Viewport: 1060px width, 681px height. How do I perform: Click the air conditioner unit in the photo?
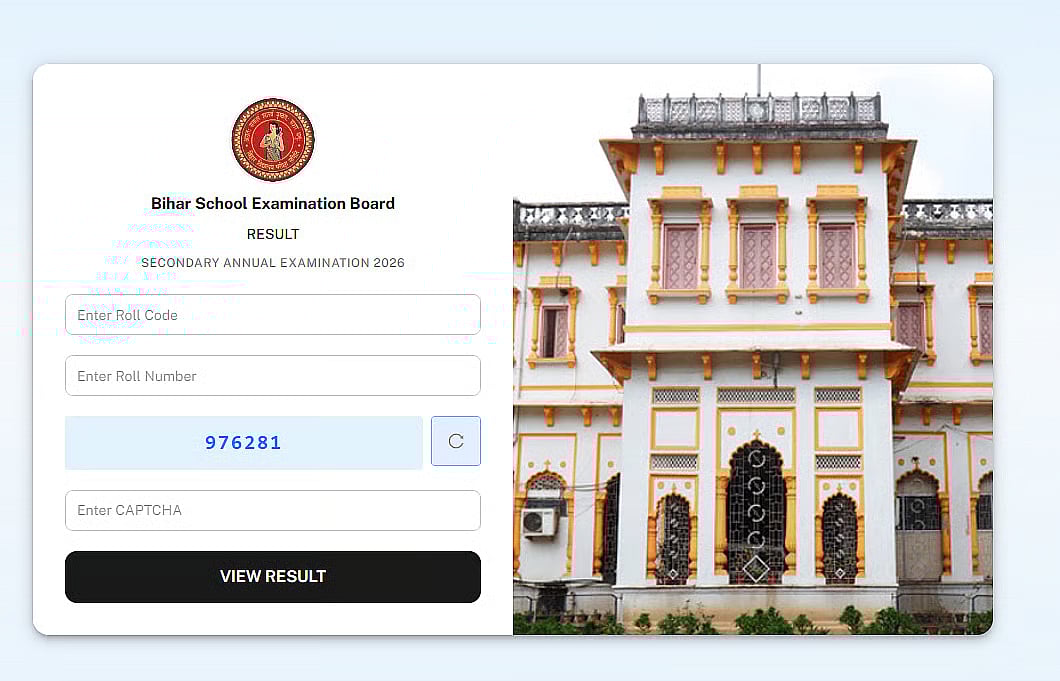pyautogui.click(x=539, y=522)
